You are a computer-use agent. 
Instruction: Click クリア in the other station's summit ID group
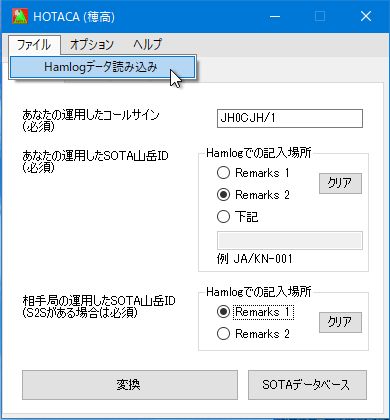[340, 322]
